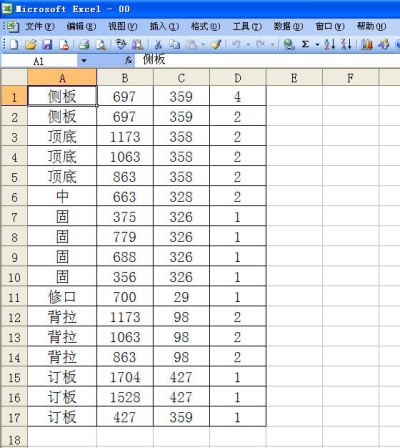Click the Name Box showing A1

[39, 61]
